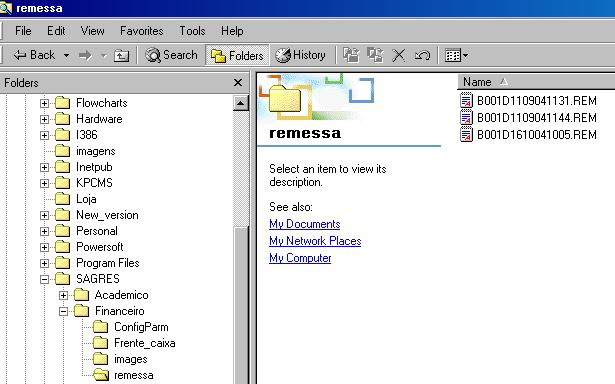Open the View menu
This screenshot has height=384, width=615.
click(93, 31)
